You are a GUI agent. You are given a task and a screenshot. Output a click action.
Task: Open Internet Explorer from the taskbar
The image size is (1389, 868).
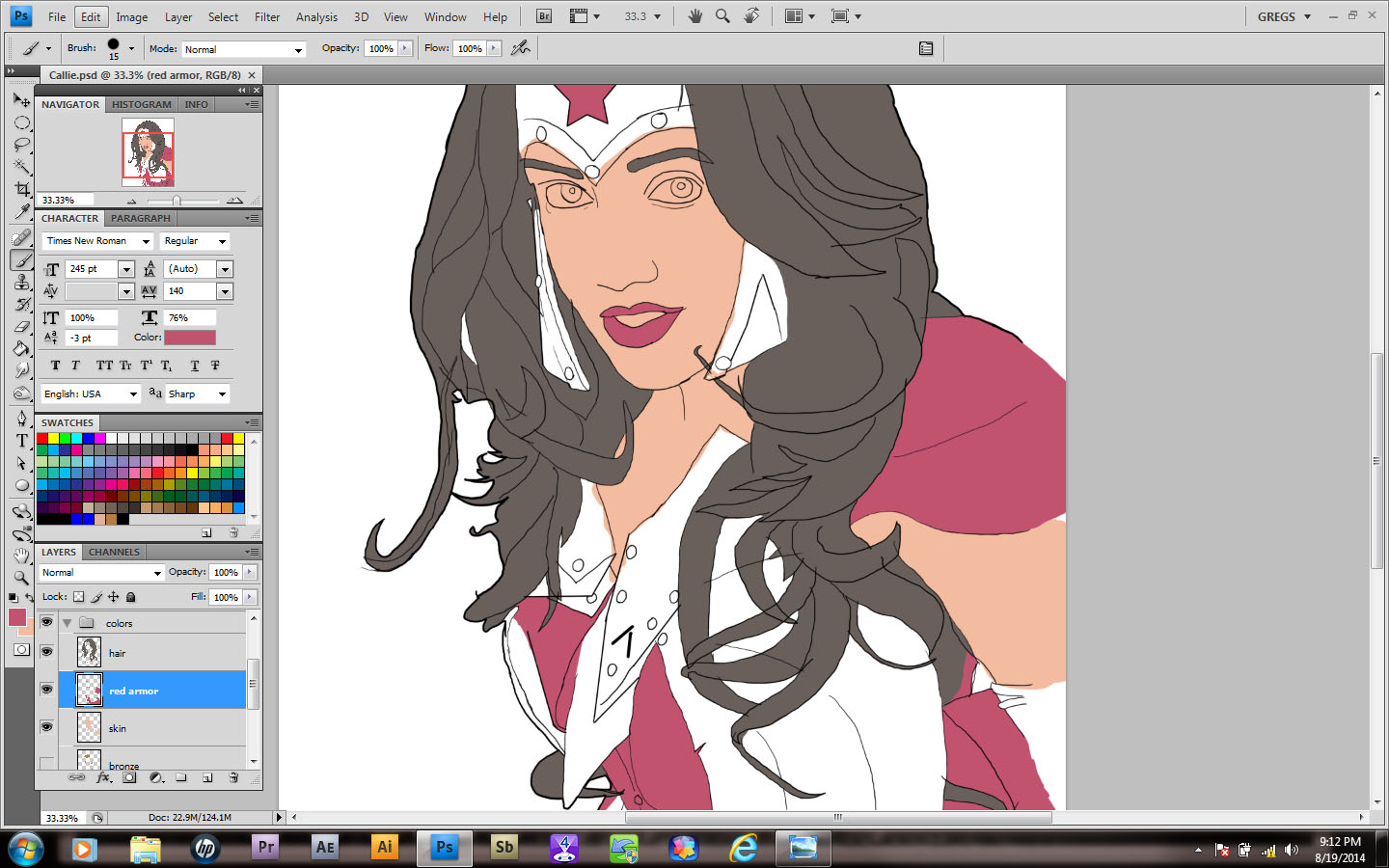click(743, 848)
